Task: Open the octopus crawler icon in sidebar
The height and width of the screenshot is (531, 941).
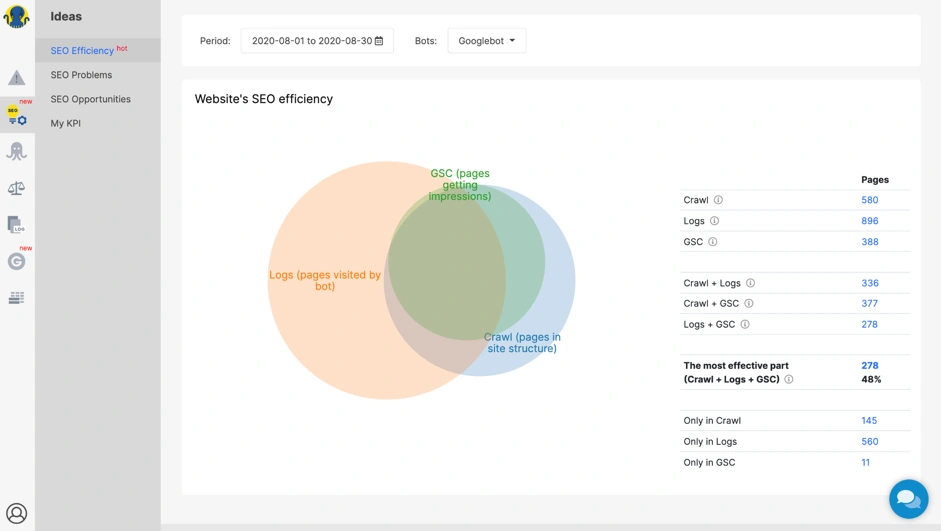Action: click(x=17, y=151)
